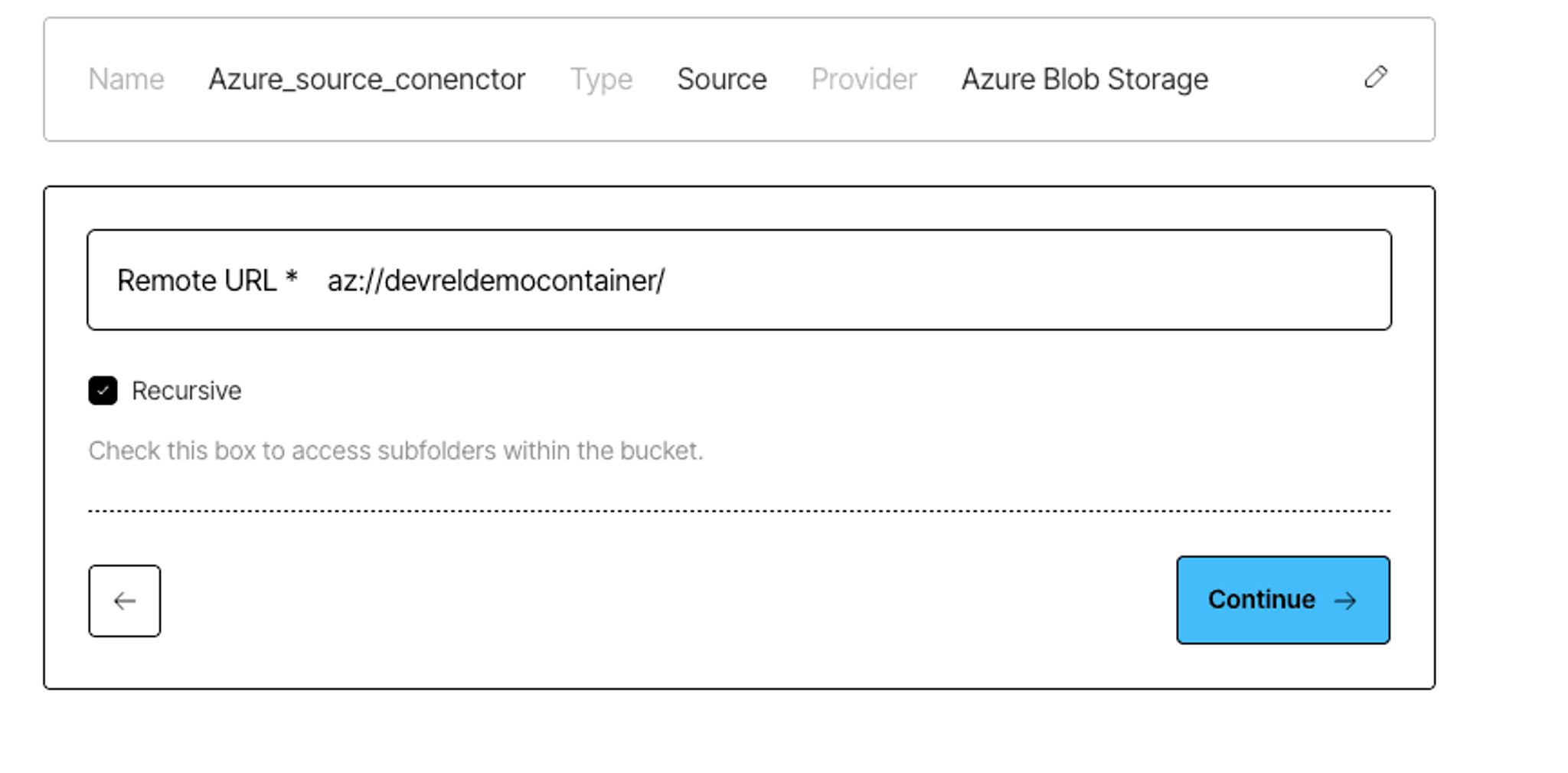Click the Source type value
Image resolution: width=1568 pixels, height=773 pixels.
722,80
